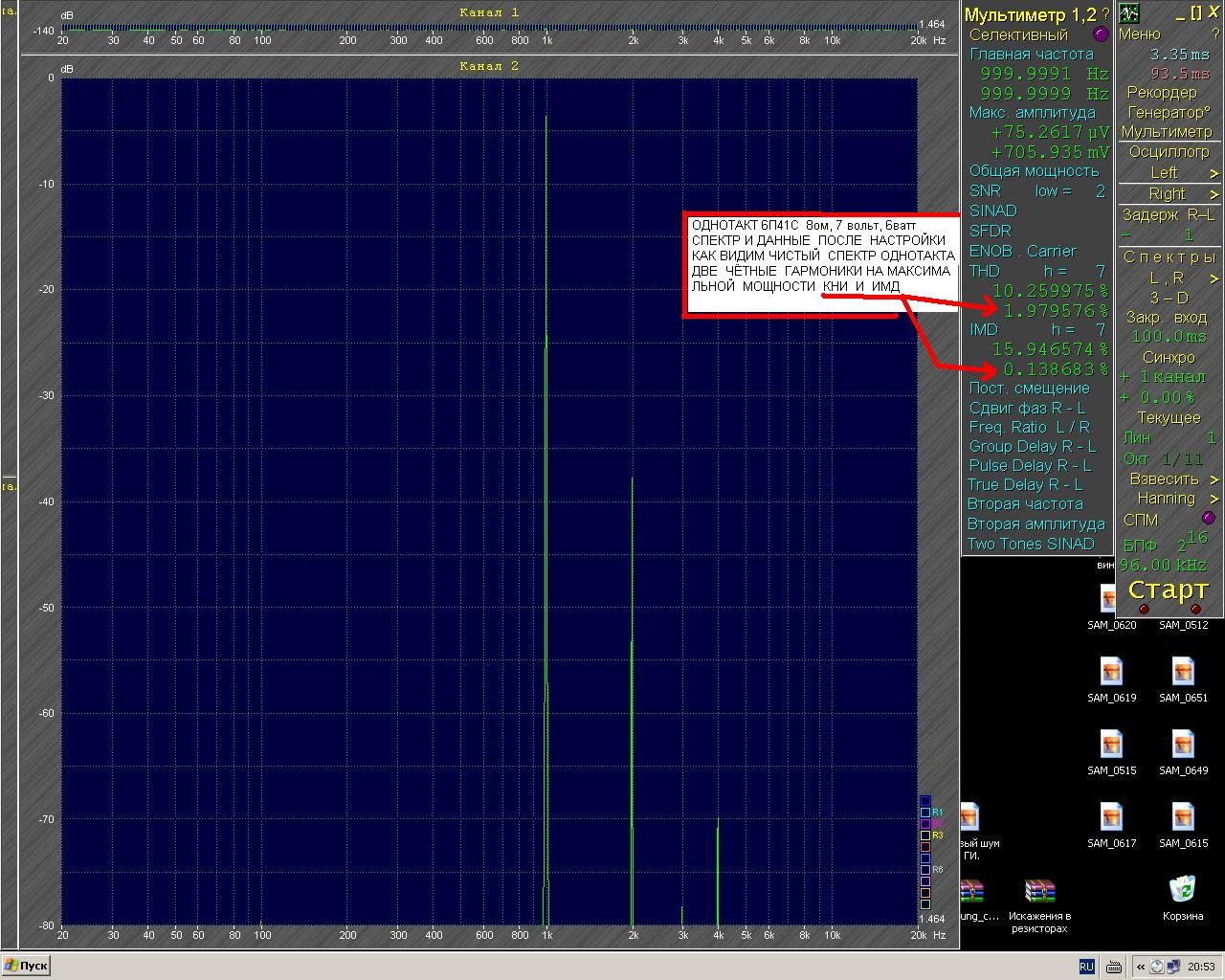
Task: Select the Пост. смещение row
Action: (1030, 389)
